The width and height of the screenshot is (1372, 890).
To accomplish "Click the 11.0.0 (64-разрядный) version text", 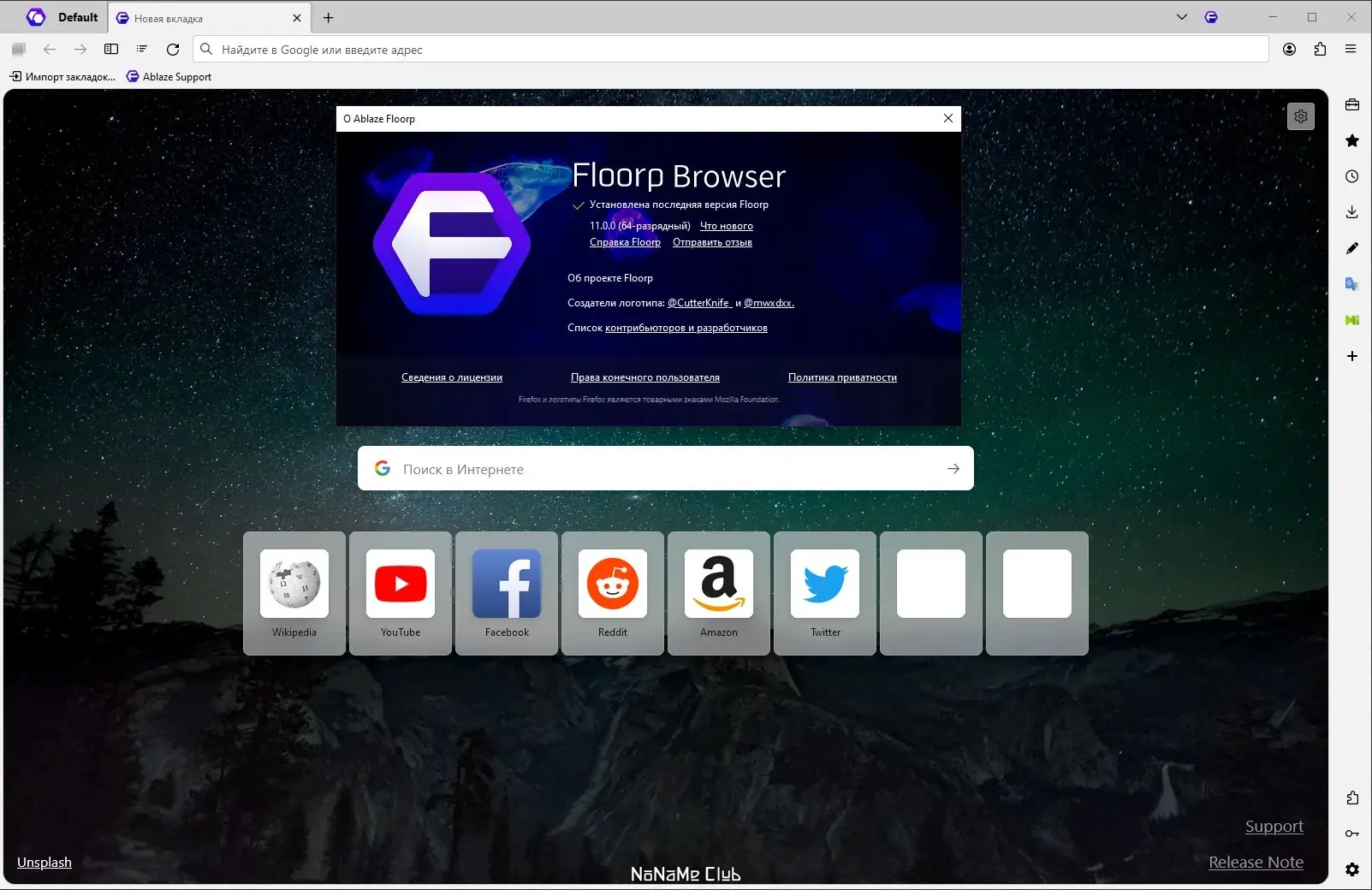I will pyautogui.click(x=640, y=226).
